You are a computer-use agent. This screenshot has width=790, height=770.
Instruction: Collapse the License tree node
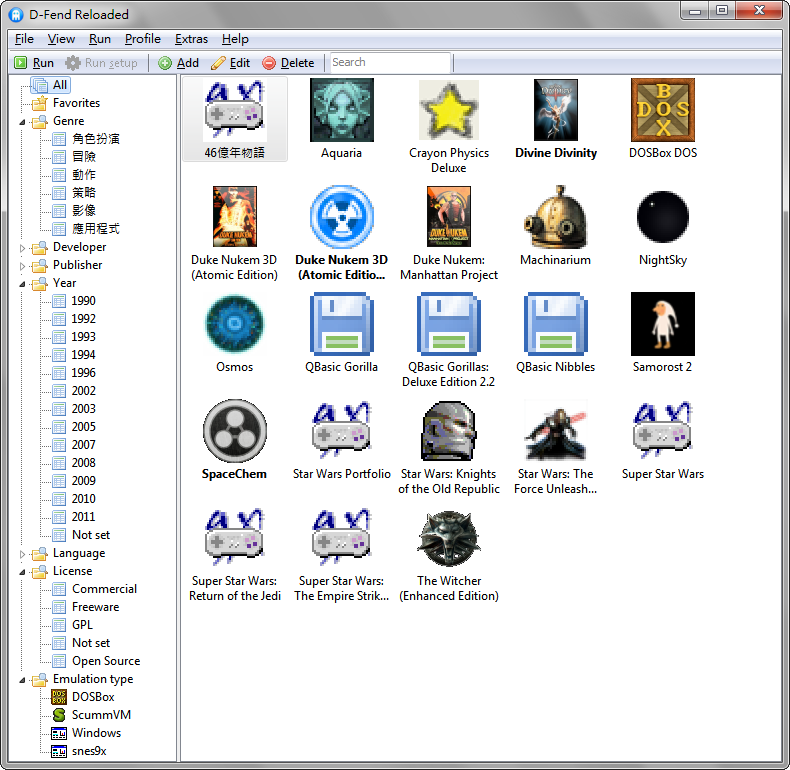pos(22,572)
